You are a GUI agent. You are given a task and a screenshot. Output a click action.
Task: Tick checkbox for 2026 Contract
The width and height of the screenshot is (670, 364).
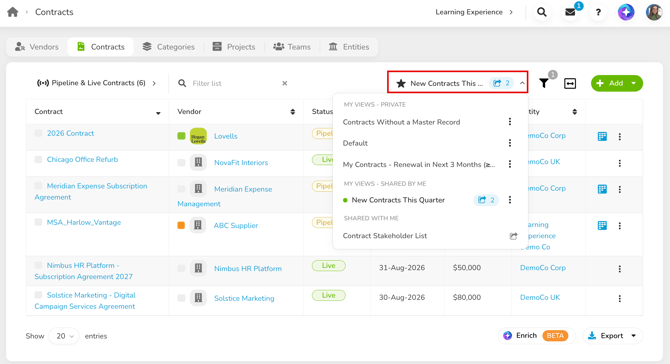click(38, 133)
